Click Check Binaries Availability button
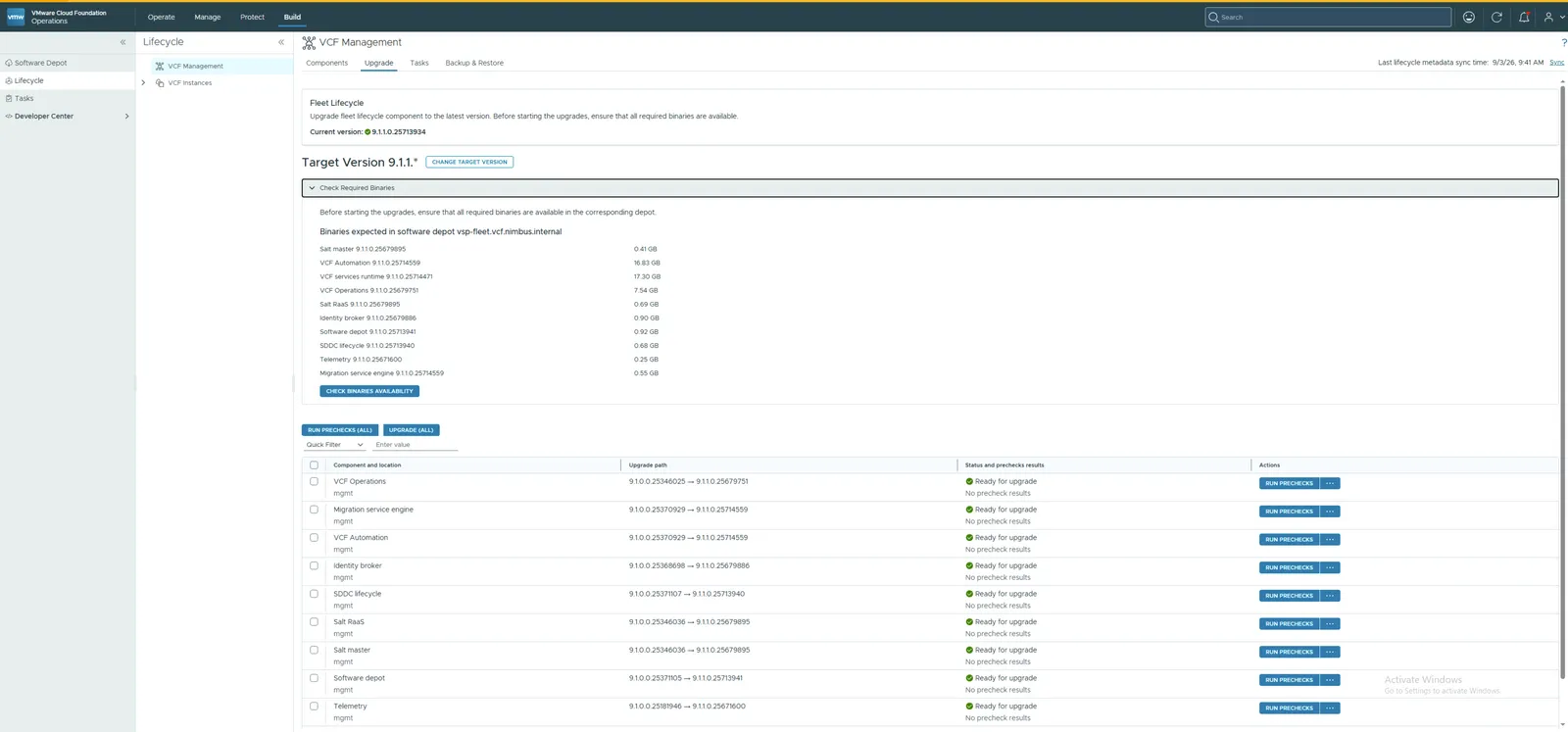The height and width of the screenshot is (732, 1568). coord(369,391)
